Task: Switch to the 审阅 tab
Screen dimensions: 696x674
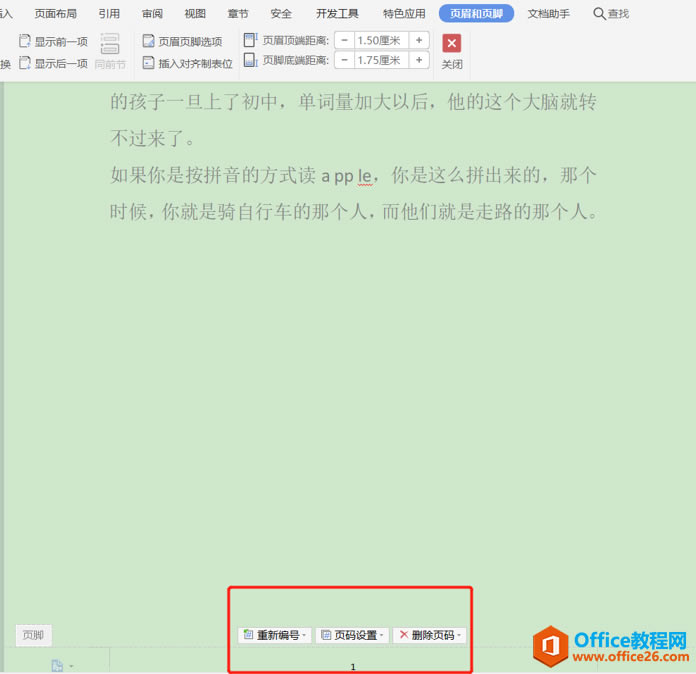Action: pos(152,14)
